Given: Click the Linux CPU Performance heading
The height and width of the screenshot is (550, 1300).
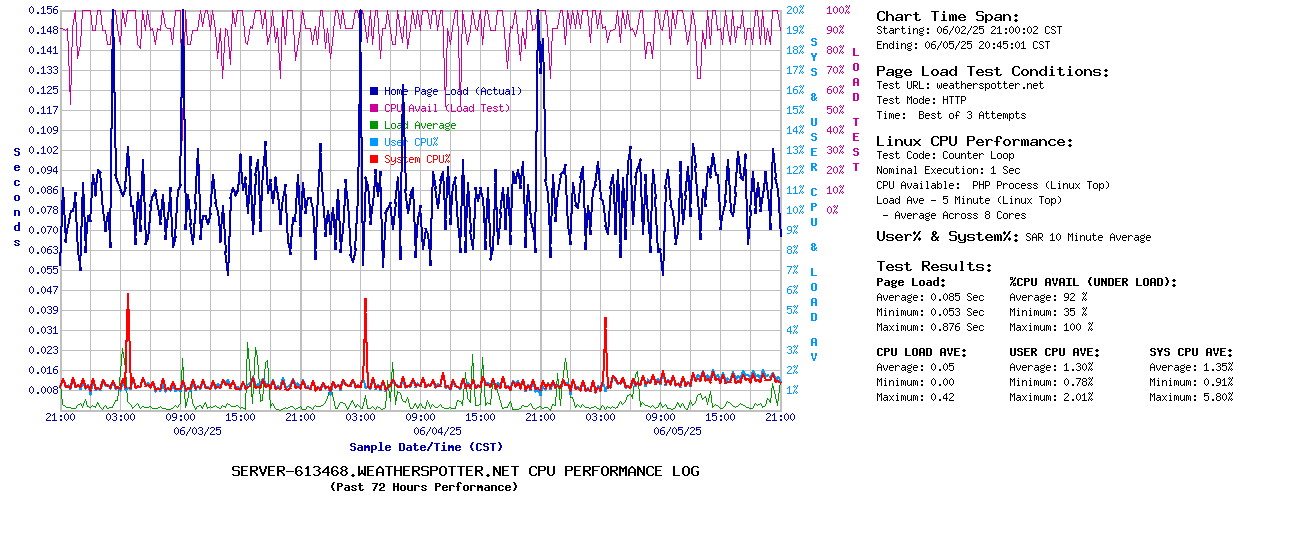Looking at the screenshot, I should point(974,141).
